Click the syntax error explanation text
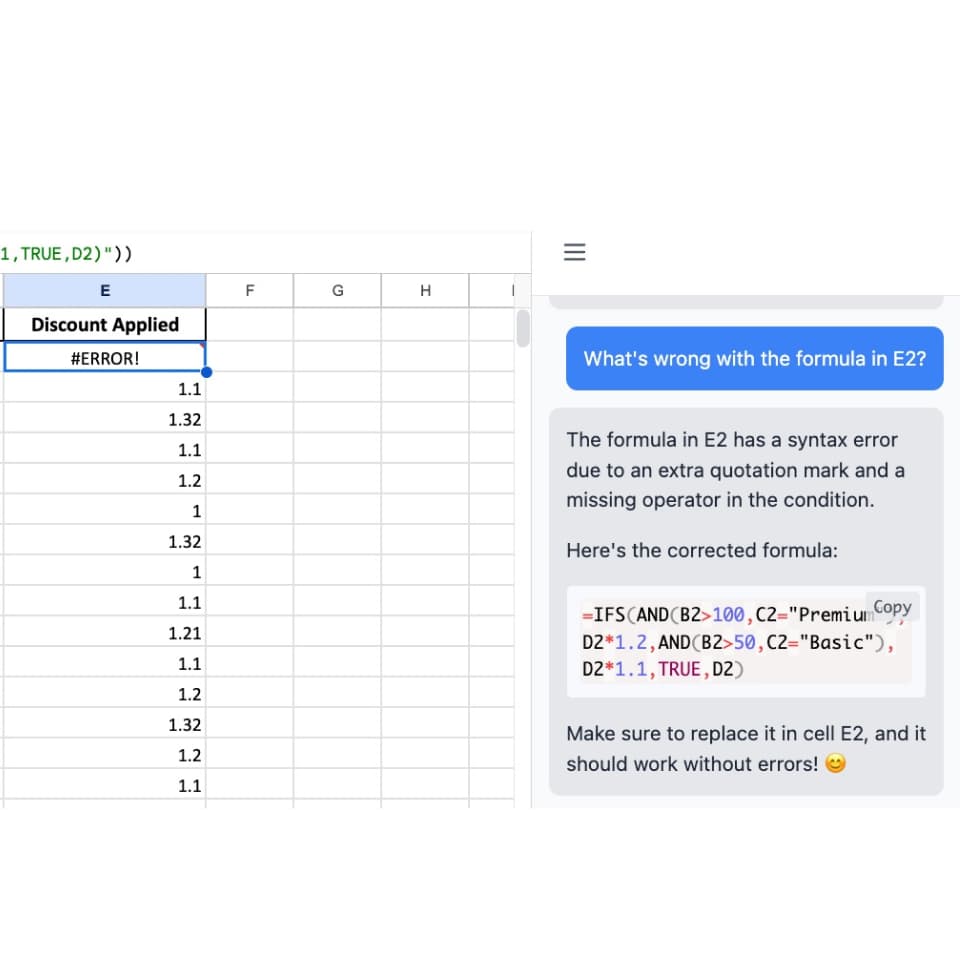The height and width of the screenshot is (960, 960). [x=735, y=470]
